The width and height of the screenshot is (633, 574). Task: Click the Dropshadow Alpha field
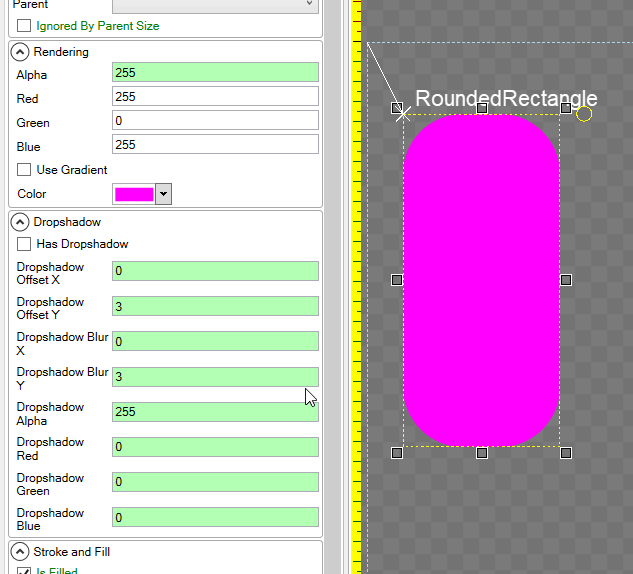216,412
